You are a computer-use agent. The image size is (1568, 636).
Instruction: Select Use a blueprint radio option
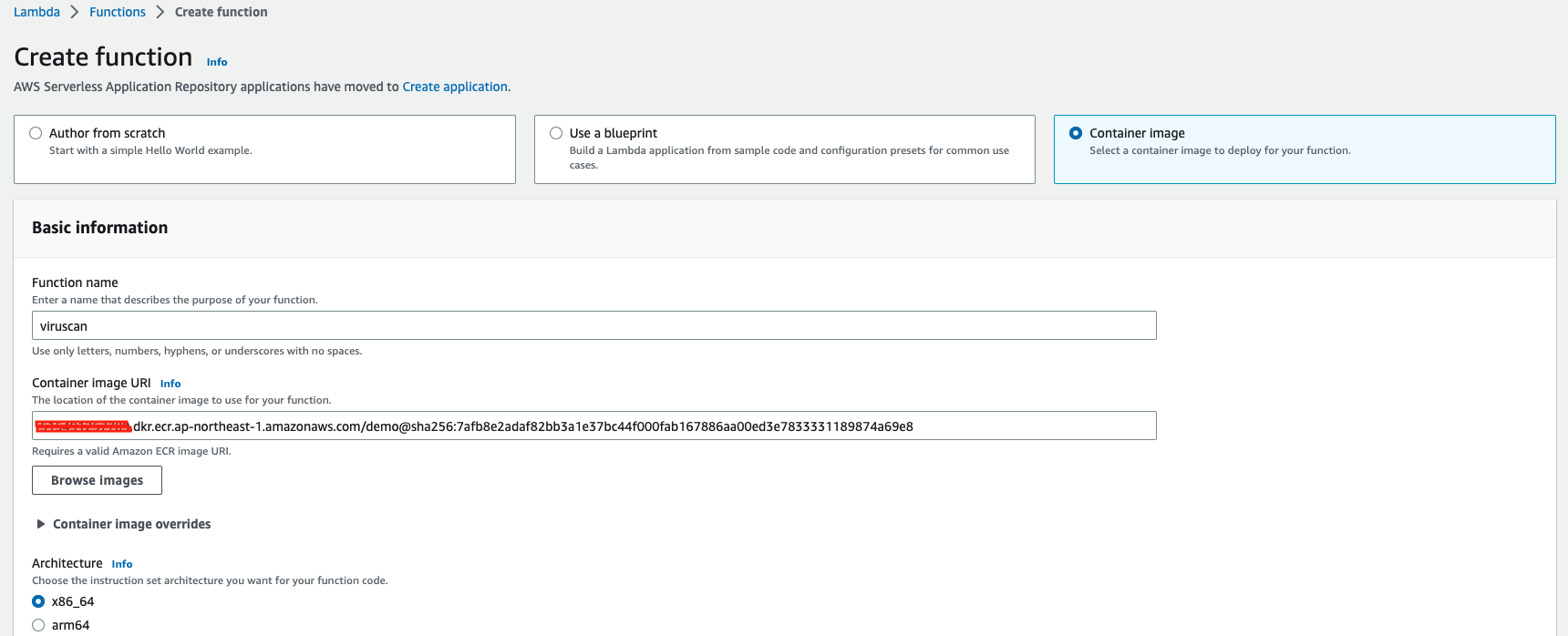(556, 133)
